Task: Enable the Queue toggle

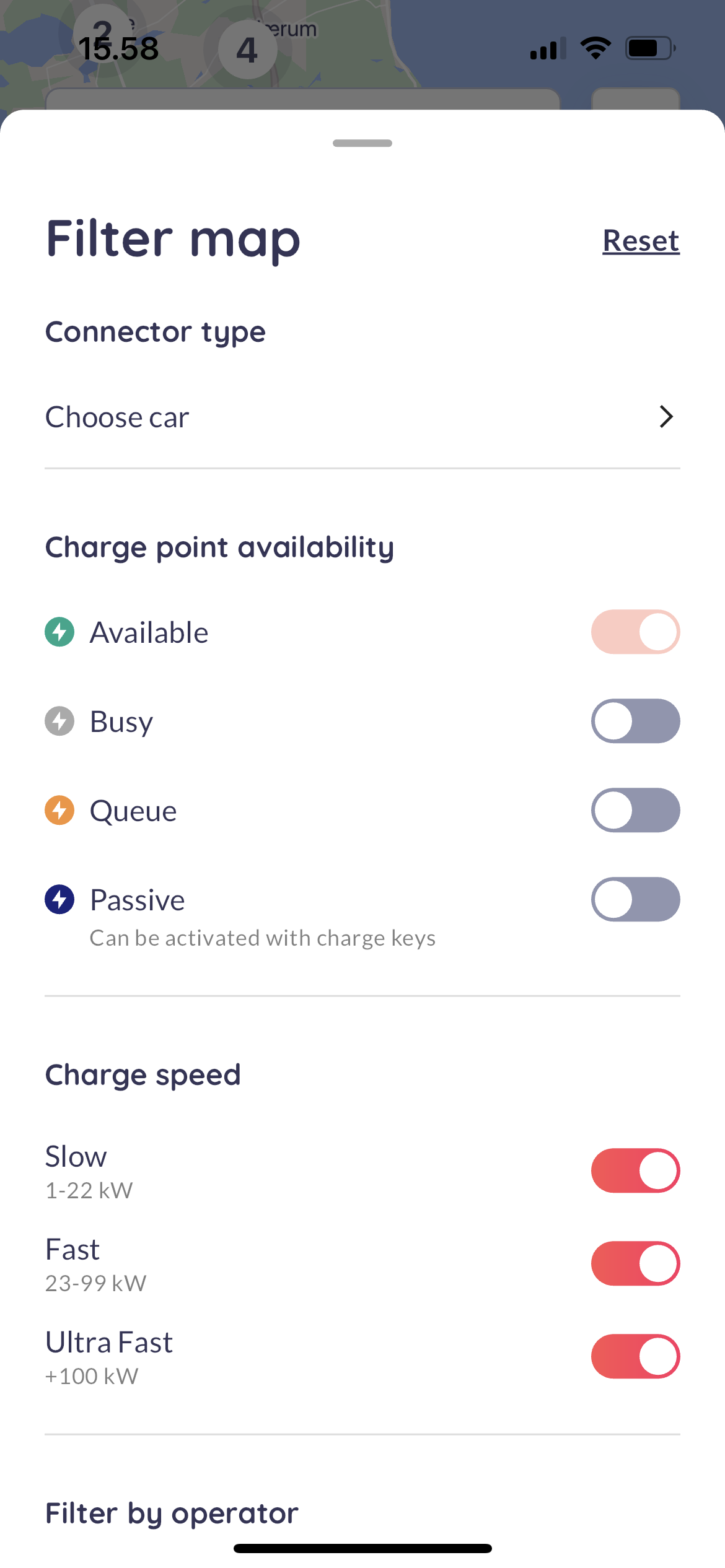Action: (x=635, y=811)
